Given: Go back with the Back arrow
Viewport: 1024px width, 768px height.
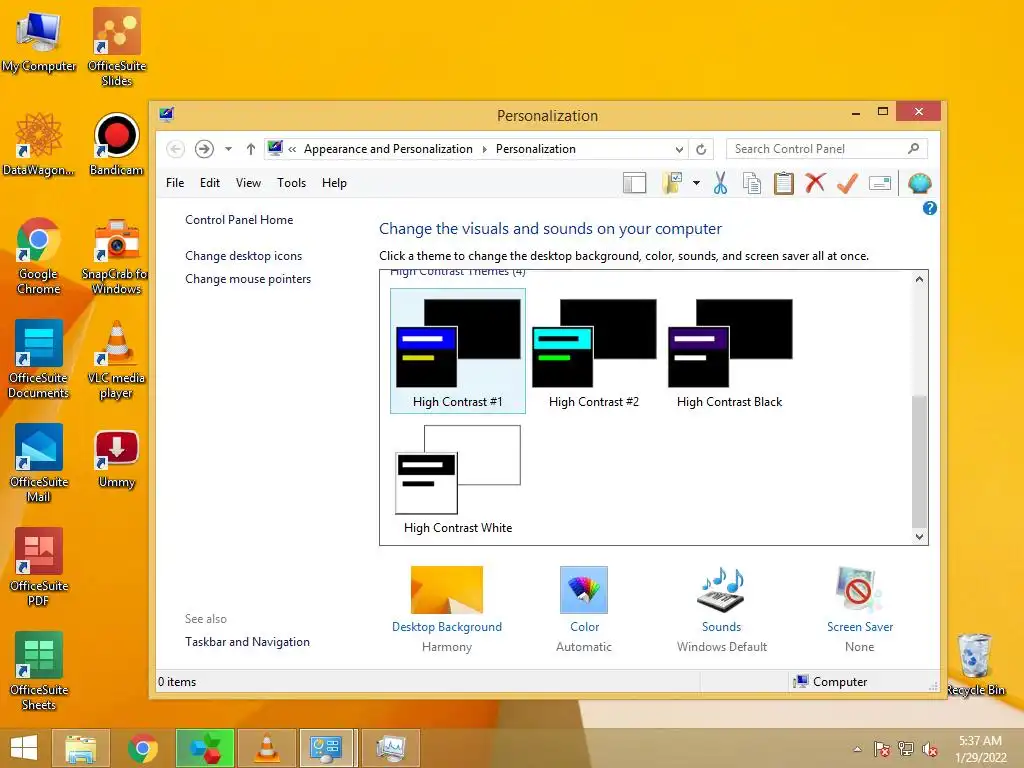Looking at the screenshot, I should (175, 149).
